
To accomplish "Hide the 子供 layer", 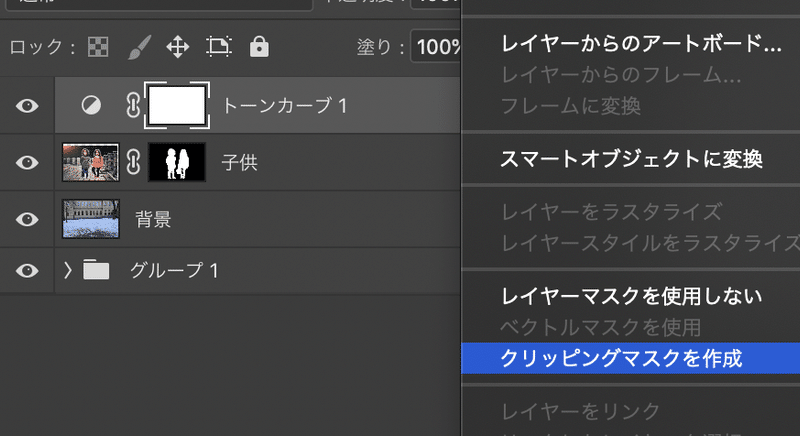I will click(27, 163).
